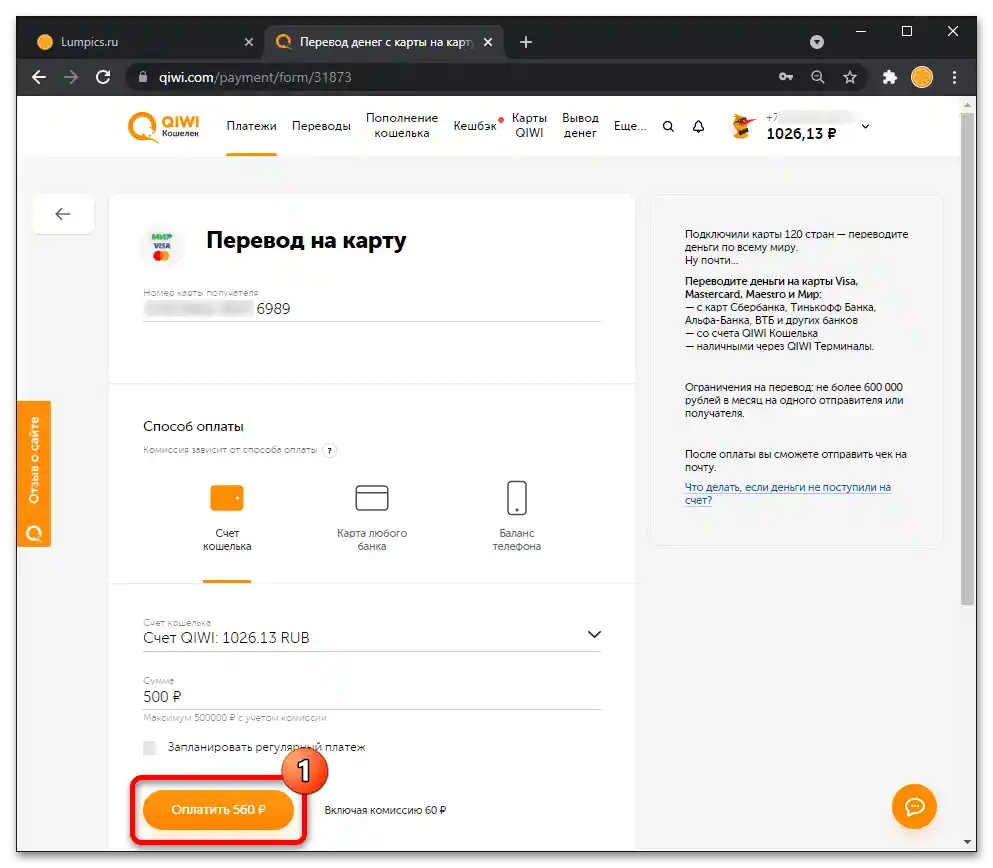Open the search magnifier icon

click(x=668, y=127)
